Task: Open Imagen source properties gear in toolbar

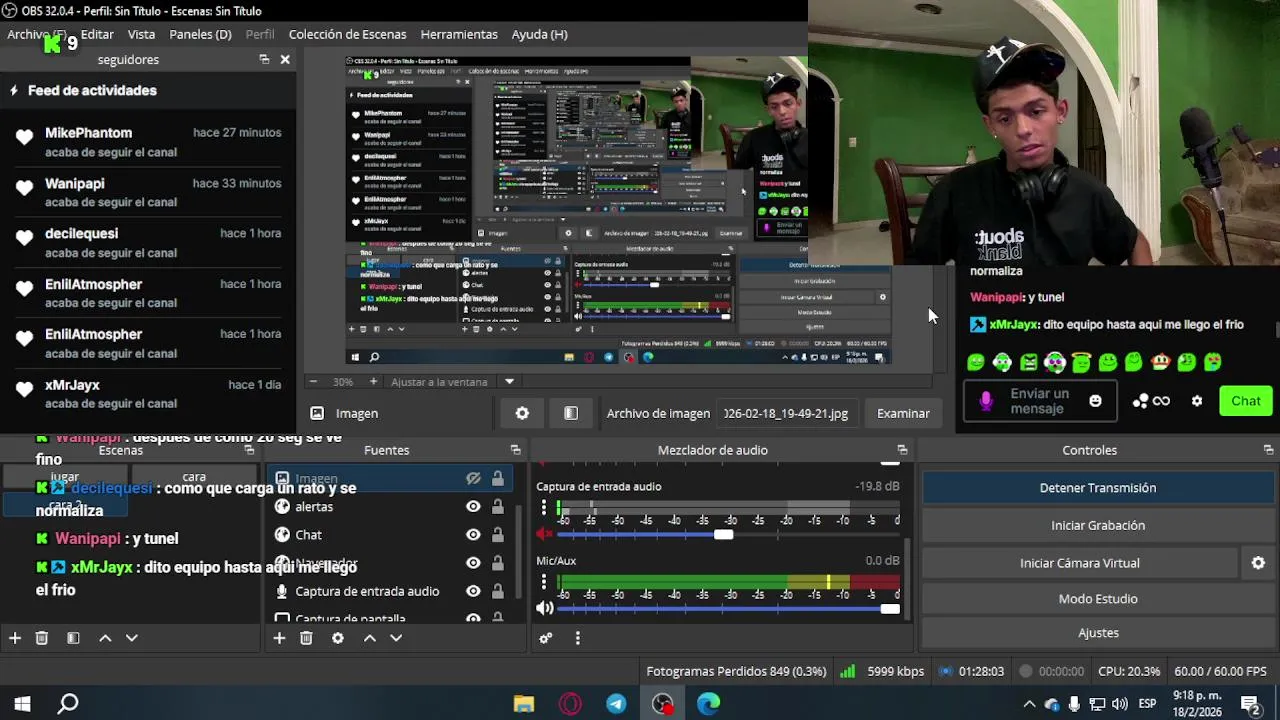Action: coord(522,413)
